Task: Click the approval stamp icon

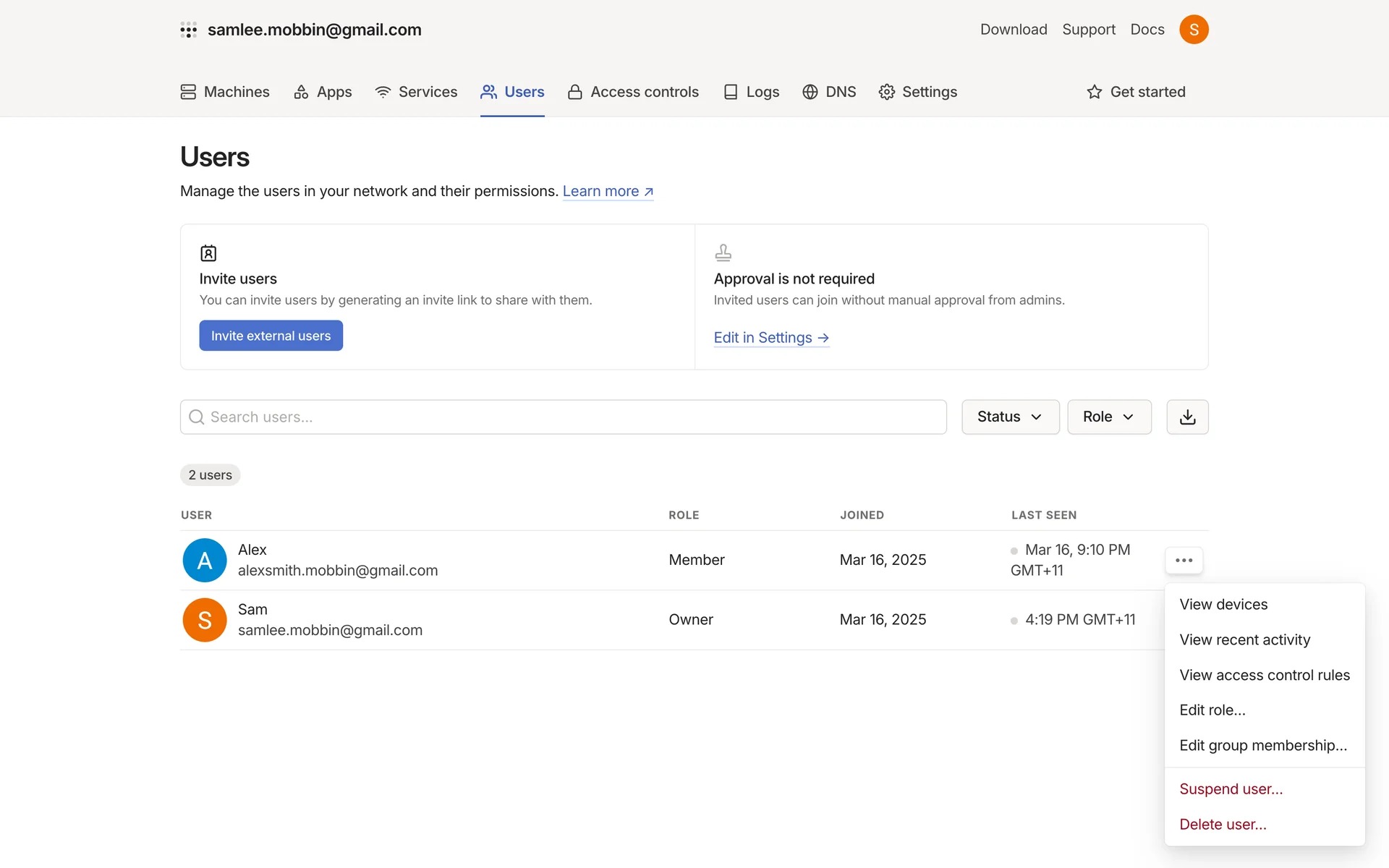Action: 723,252
